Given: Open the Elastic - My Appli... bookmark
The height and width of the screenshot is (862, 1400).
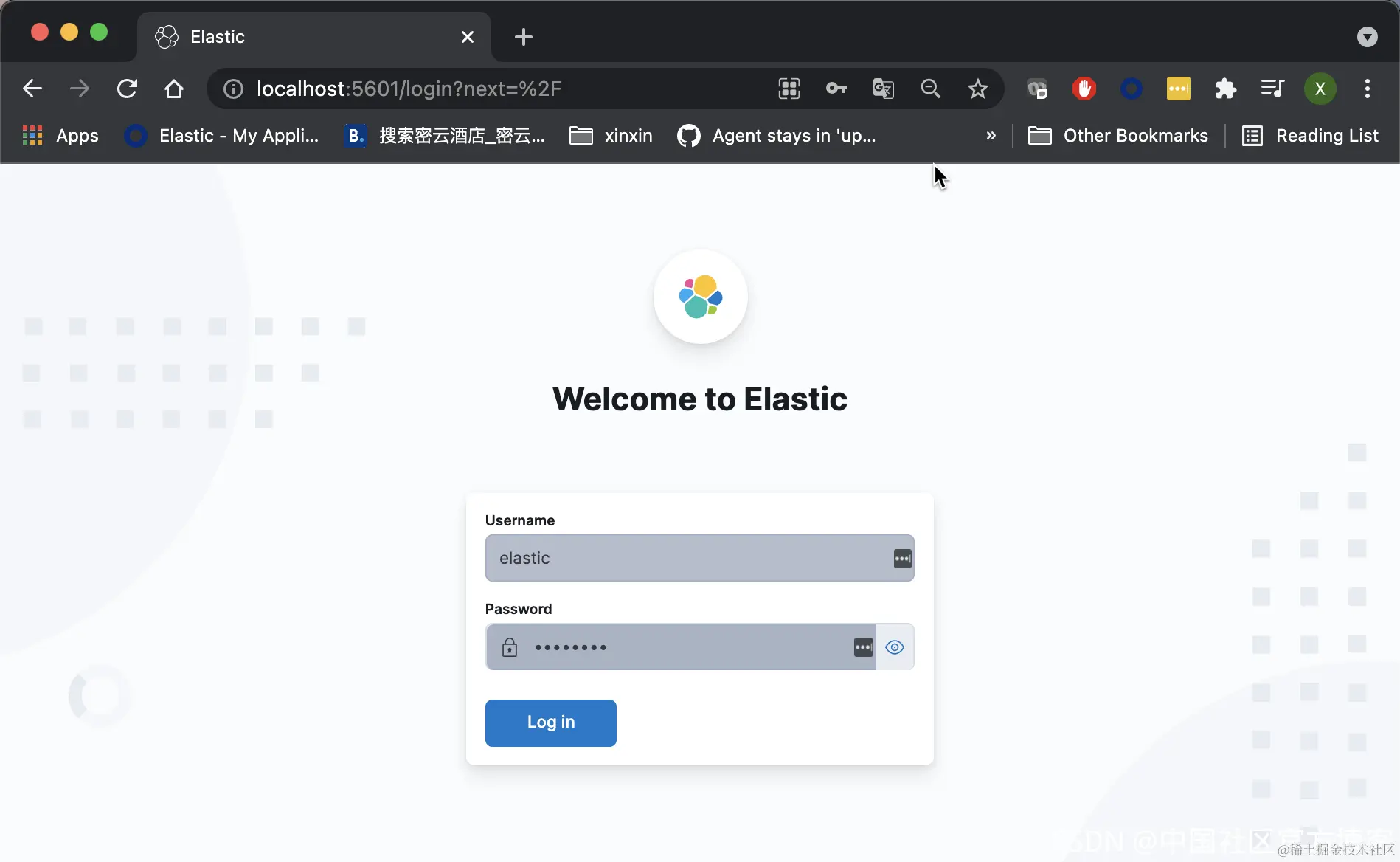Looking at the screenshot, I should tap(222, 136).
